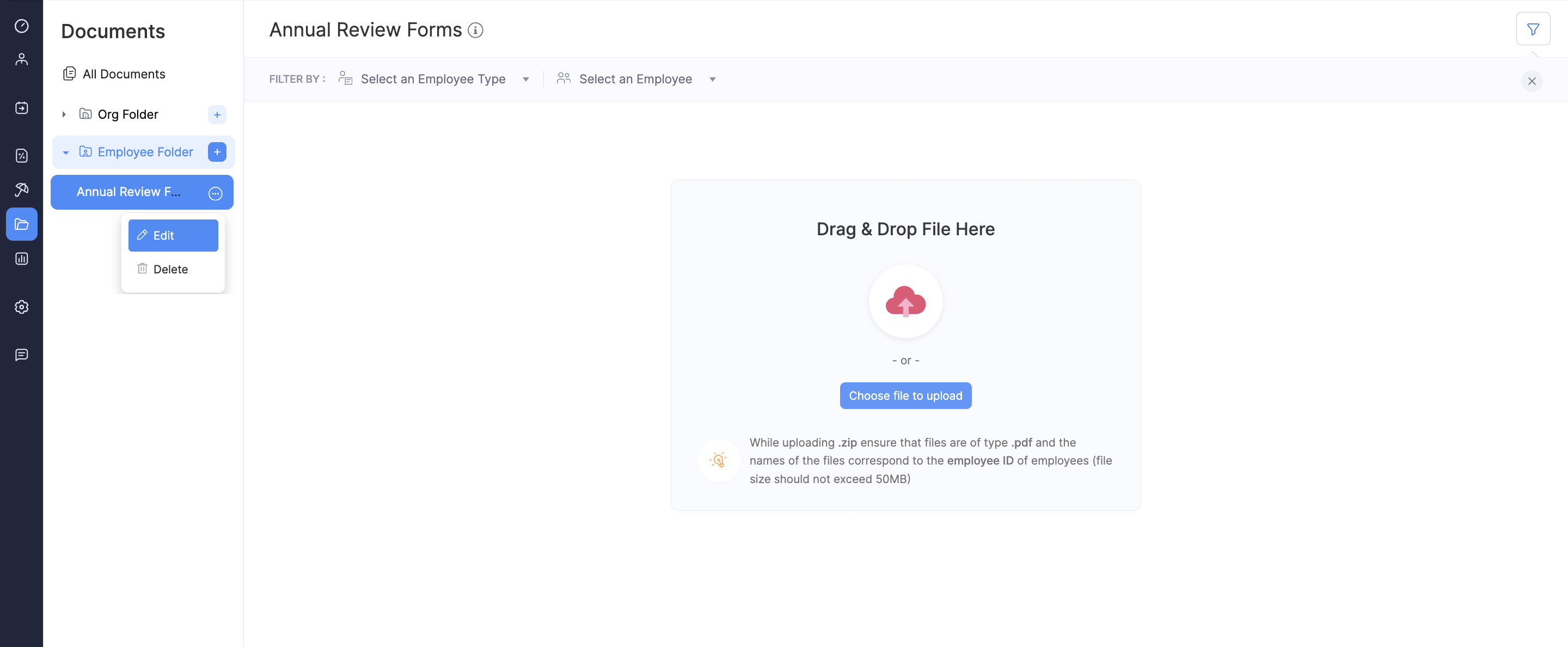
Task: Open the beach umbrella leave icon
Action: (21, 190)
